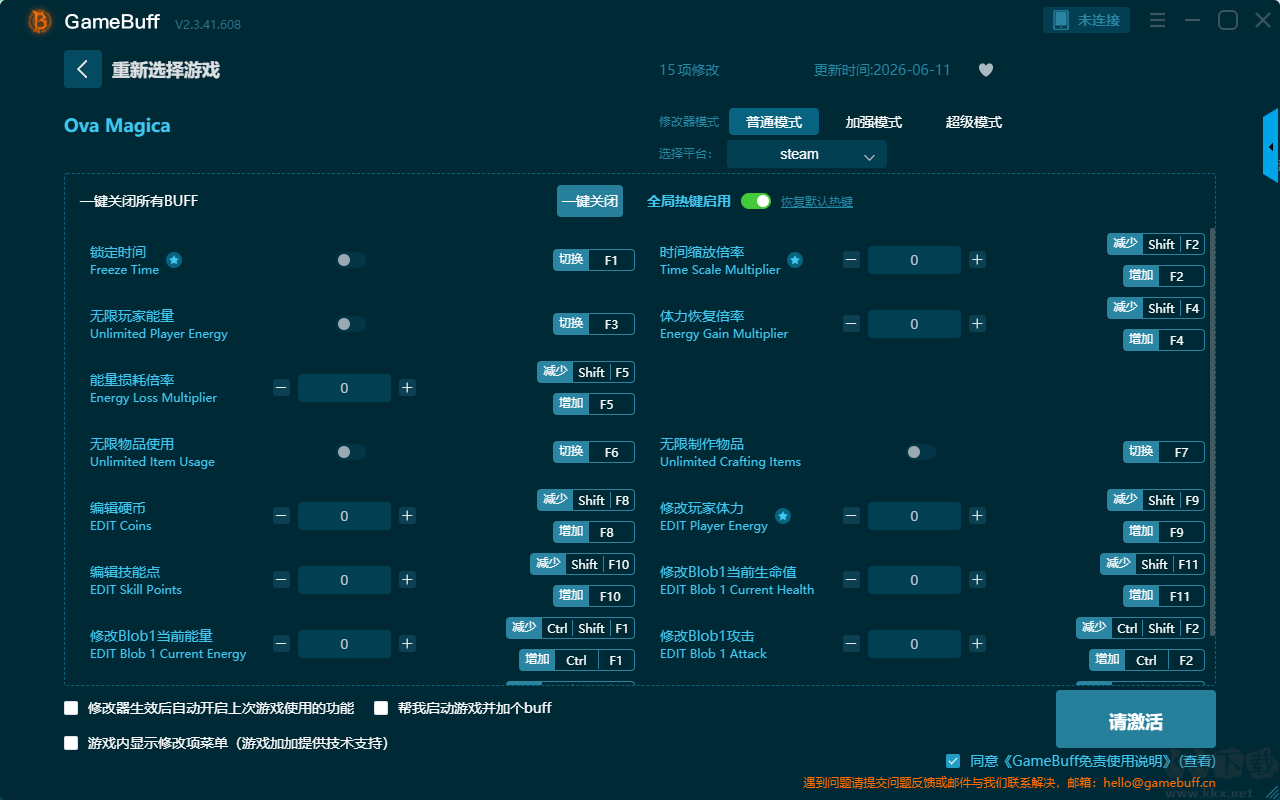Click the star beside EDIT Player Energy
Image resolution: width=1280 pixels, height=800 pixels.
point(783,516)
